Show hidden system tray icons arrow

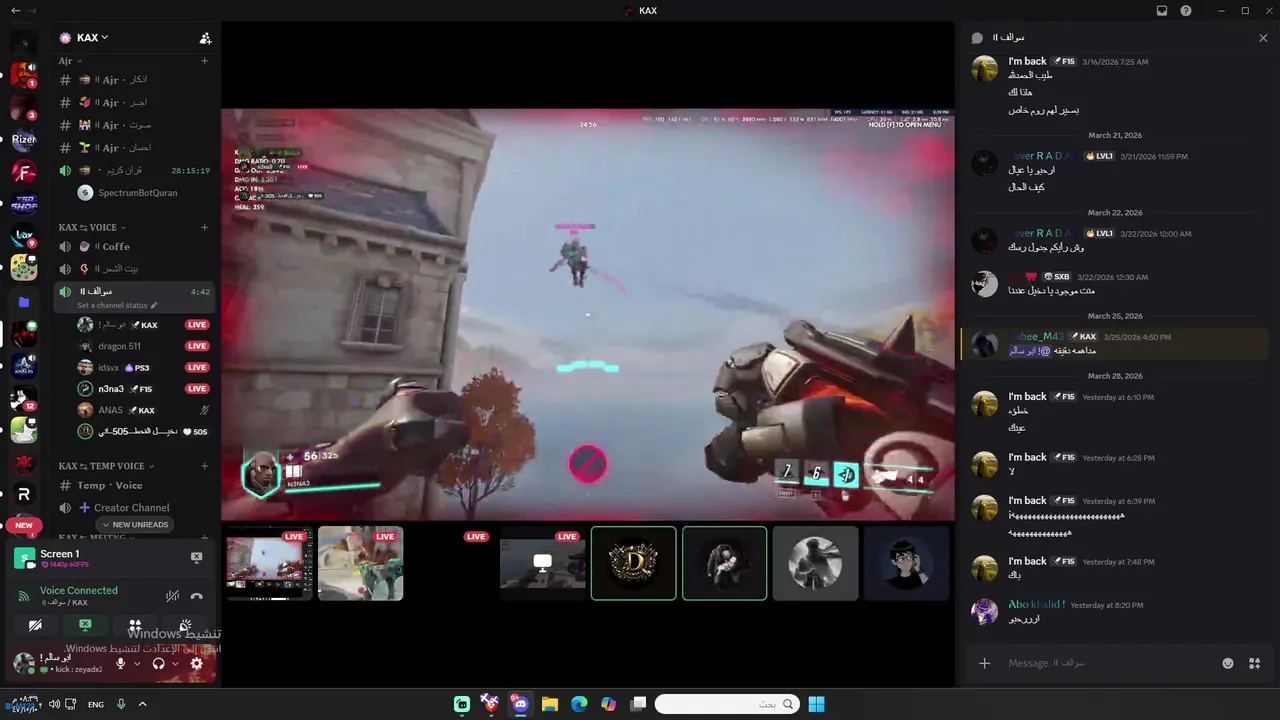point(142,704)
